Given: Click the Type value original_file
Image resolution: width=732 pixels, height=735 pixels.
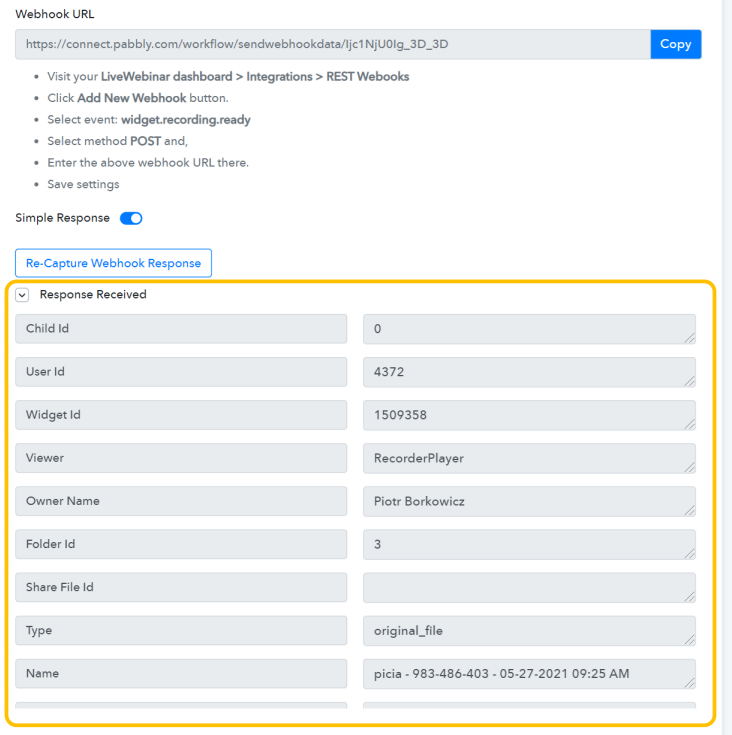Looking at the screenshot, I should point(528,630).
